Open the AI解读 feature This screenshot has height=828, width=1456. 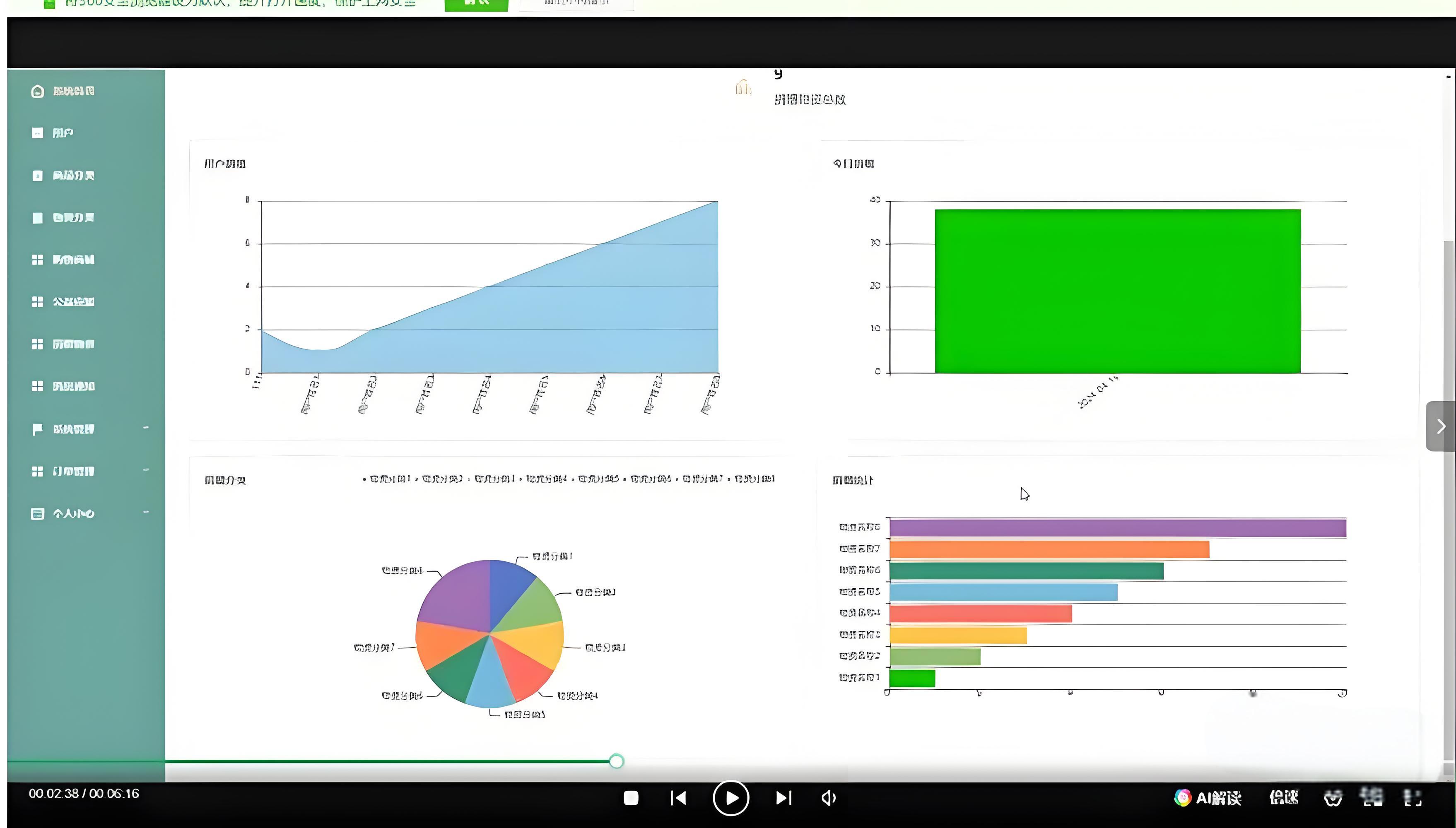click(x=1208, y=798)
